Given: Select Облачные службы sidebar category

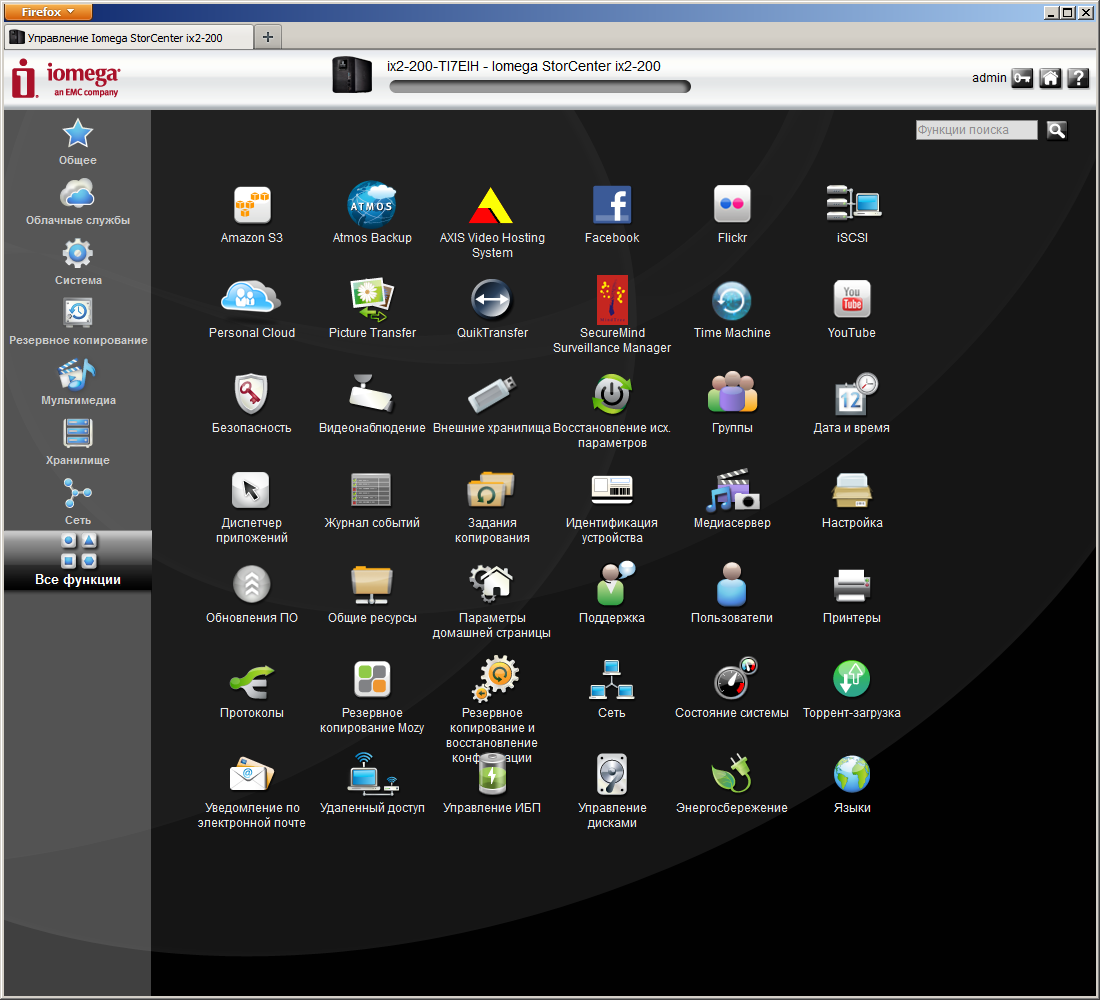Looking at the screenshot, I should tap(77, 202).
